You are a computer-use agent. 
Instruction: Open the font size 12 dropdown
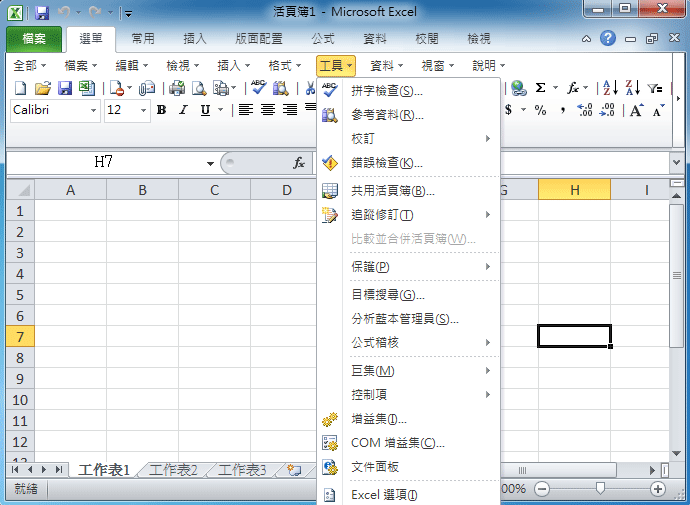(143, 110)
